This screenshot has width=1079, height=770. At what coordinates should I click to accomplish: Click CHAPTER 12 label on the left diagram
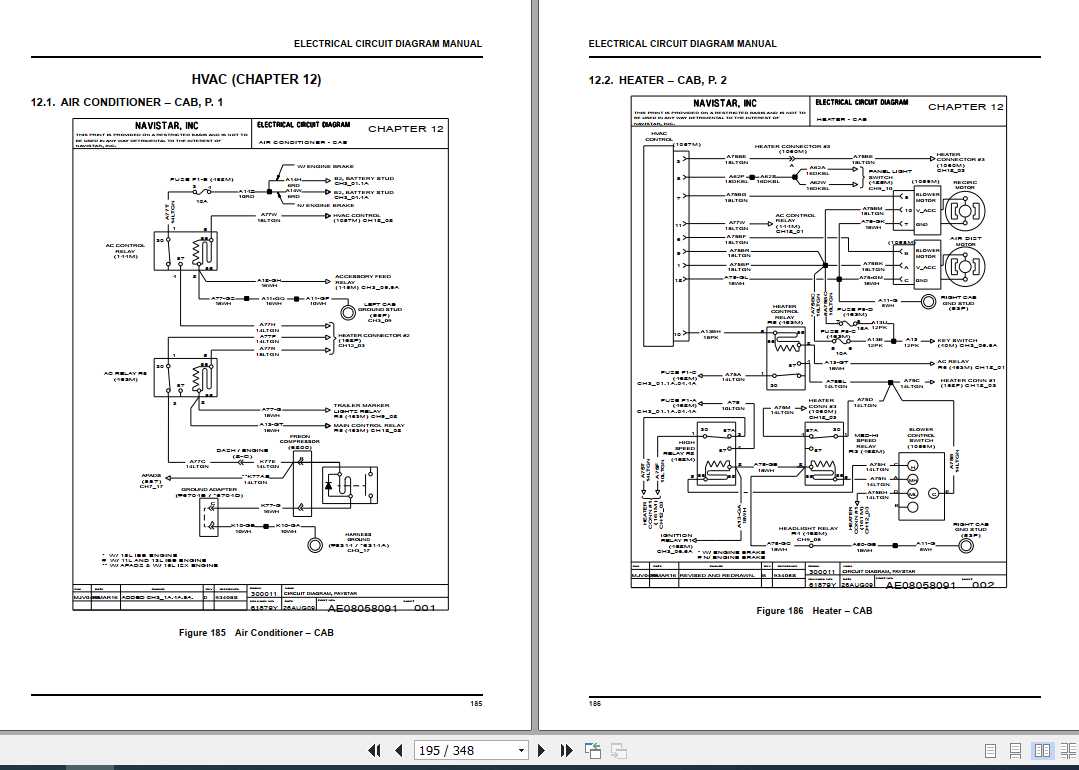(406, 129)
